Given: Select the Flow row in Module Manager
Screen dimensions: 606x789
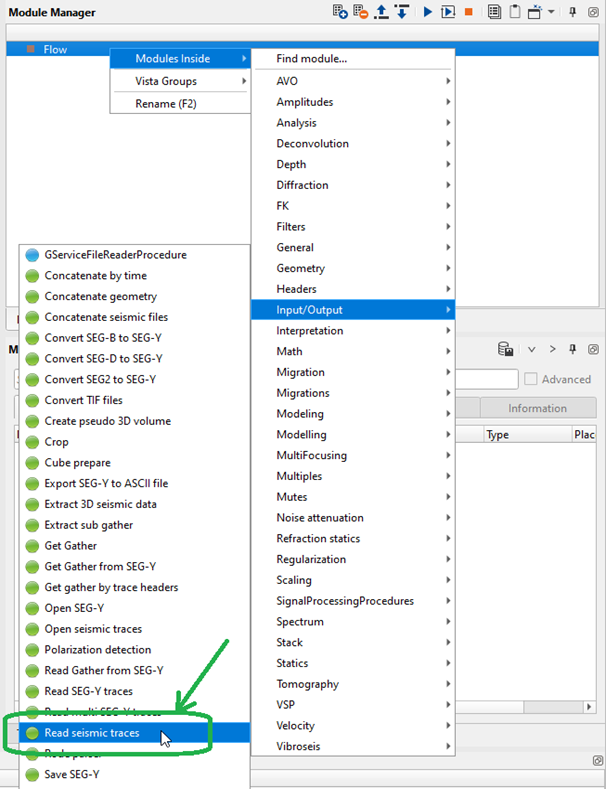Looking at the screenshot, I should click(302, 49).
